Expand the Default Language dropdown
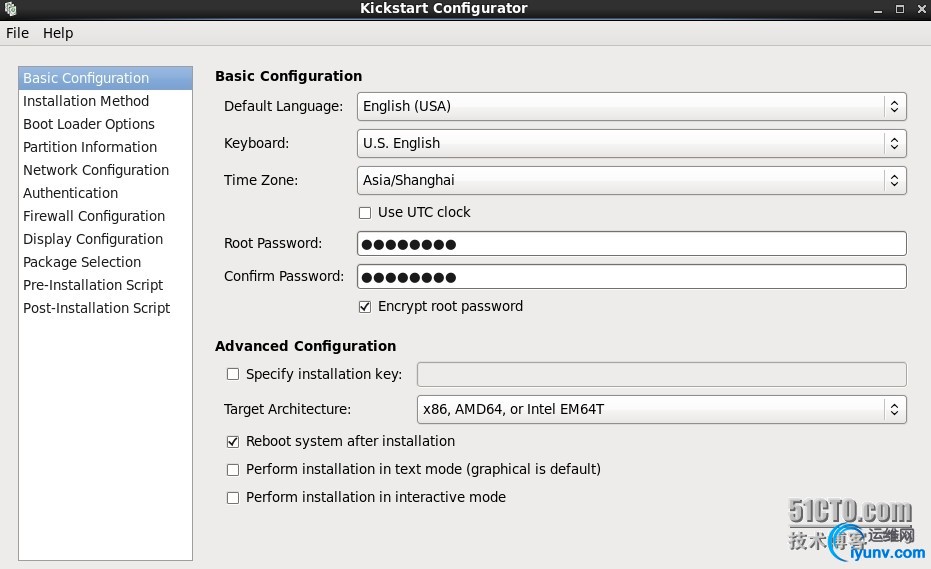This screenshot has height=569, width=931. [632, 106]
